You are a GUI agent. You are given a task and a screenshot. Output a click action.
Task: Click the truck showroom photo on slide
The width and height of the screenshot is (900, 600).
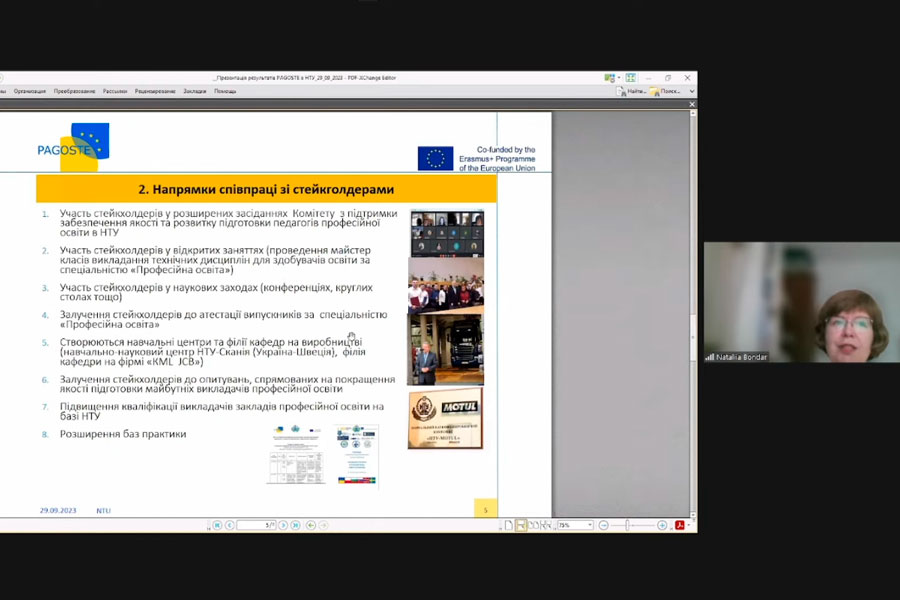point(445,349)
